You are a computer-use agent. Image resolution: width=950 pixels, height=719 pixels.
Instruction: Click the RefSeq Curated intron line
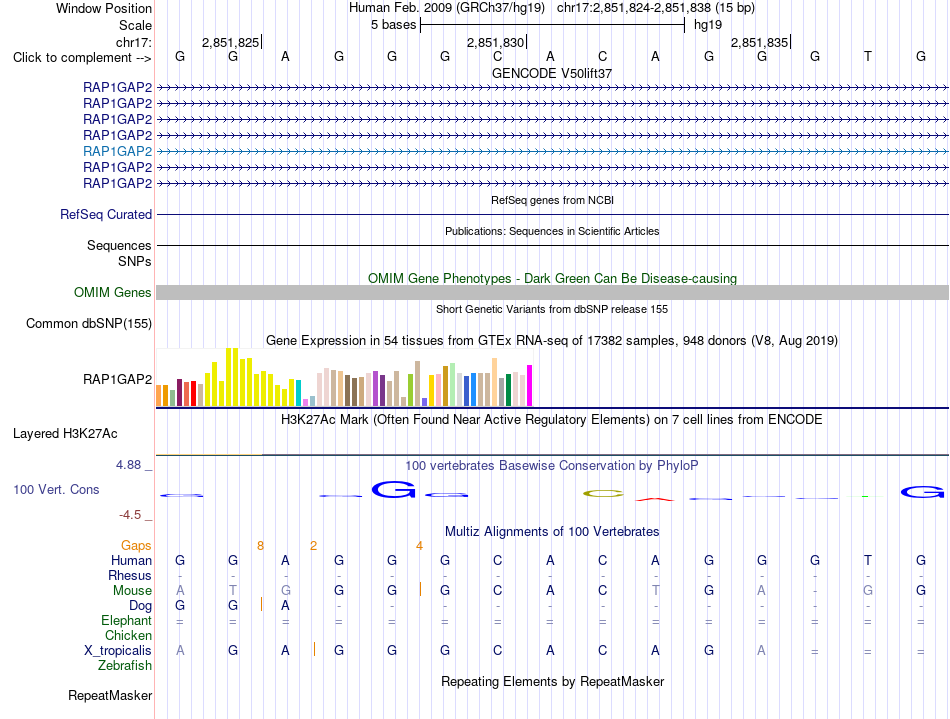(552, 214)
